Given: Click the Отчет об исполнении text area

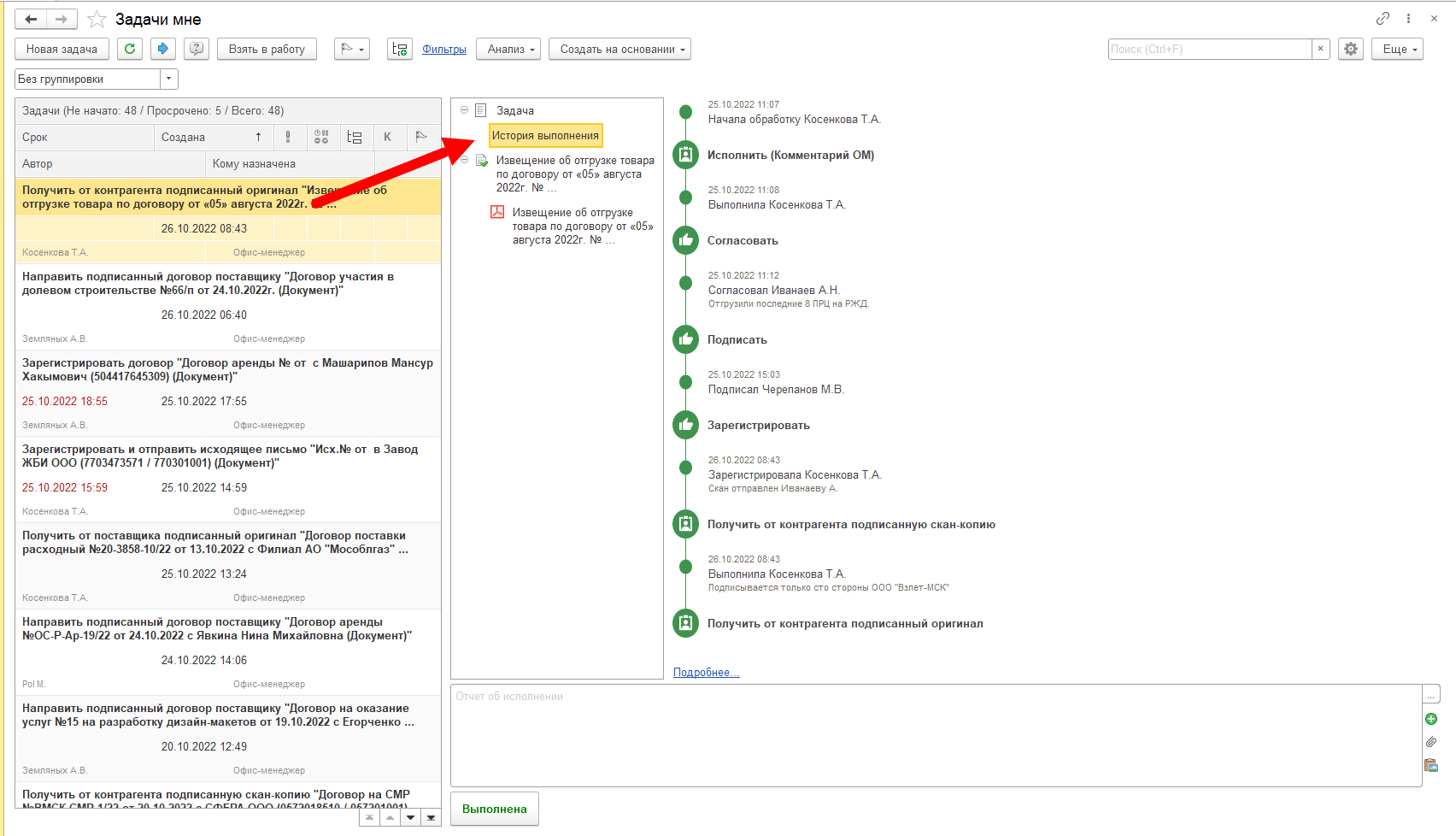Looking at the screenshot, I should 936,735.
